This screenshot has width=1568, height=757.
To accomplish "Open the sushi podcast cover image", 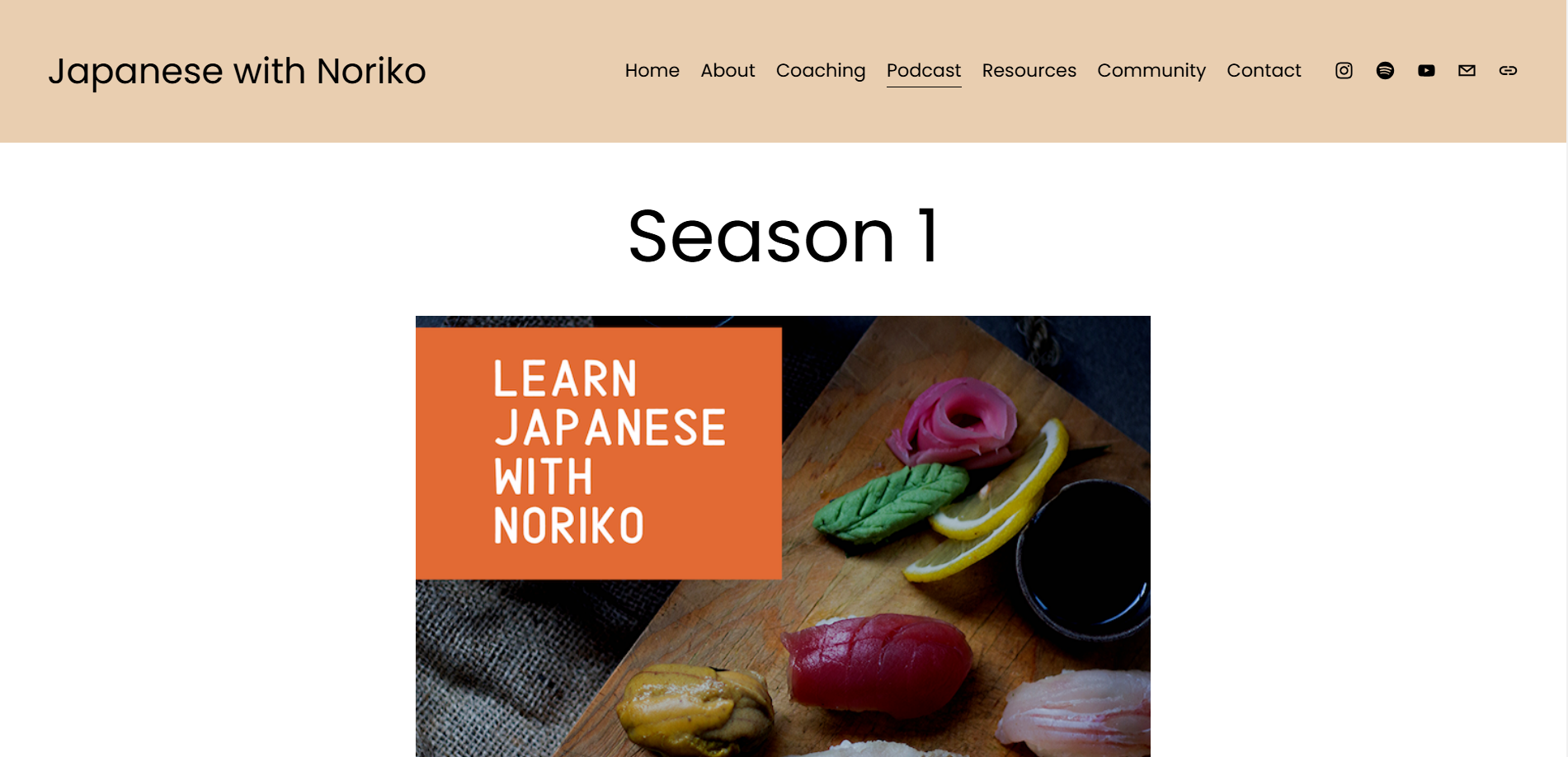I will 783,536.
